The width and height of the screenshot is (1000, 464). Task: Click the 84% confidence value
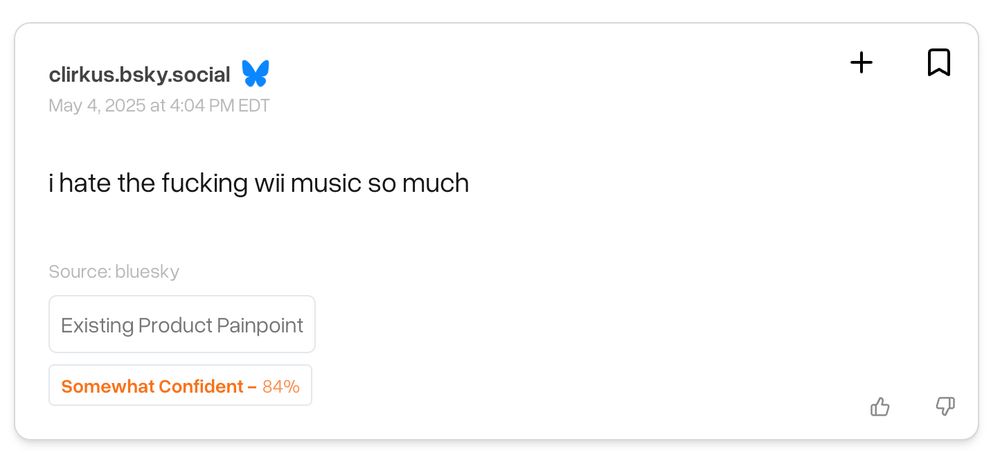[281, 386]
